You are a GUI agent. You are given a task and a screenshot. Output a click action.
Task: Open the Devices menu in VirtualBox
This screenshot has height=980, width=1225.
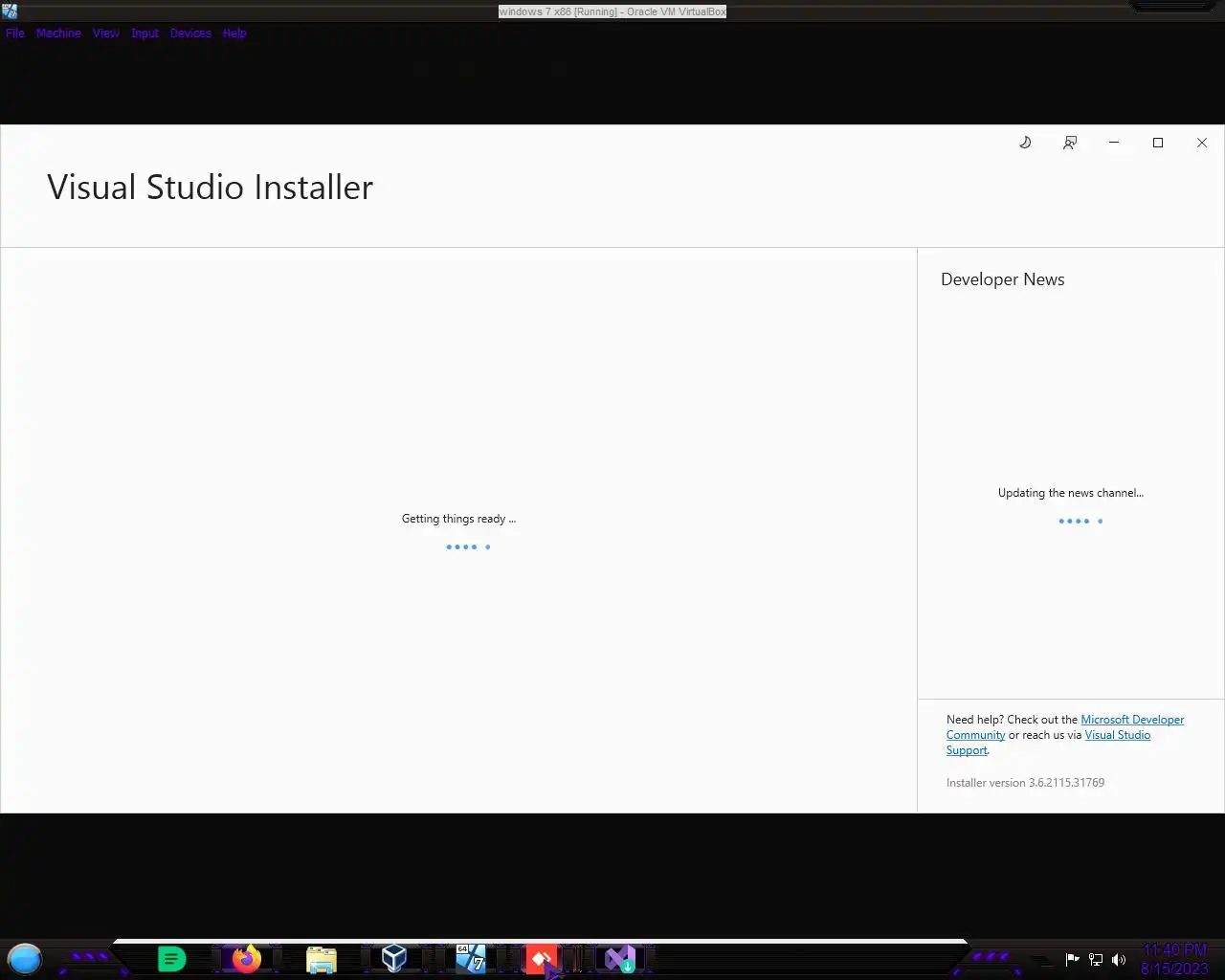point(190,33)
